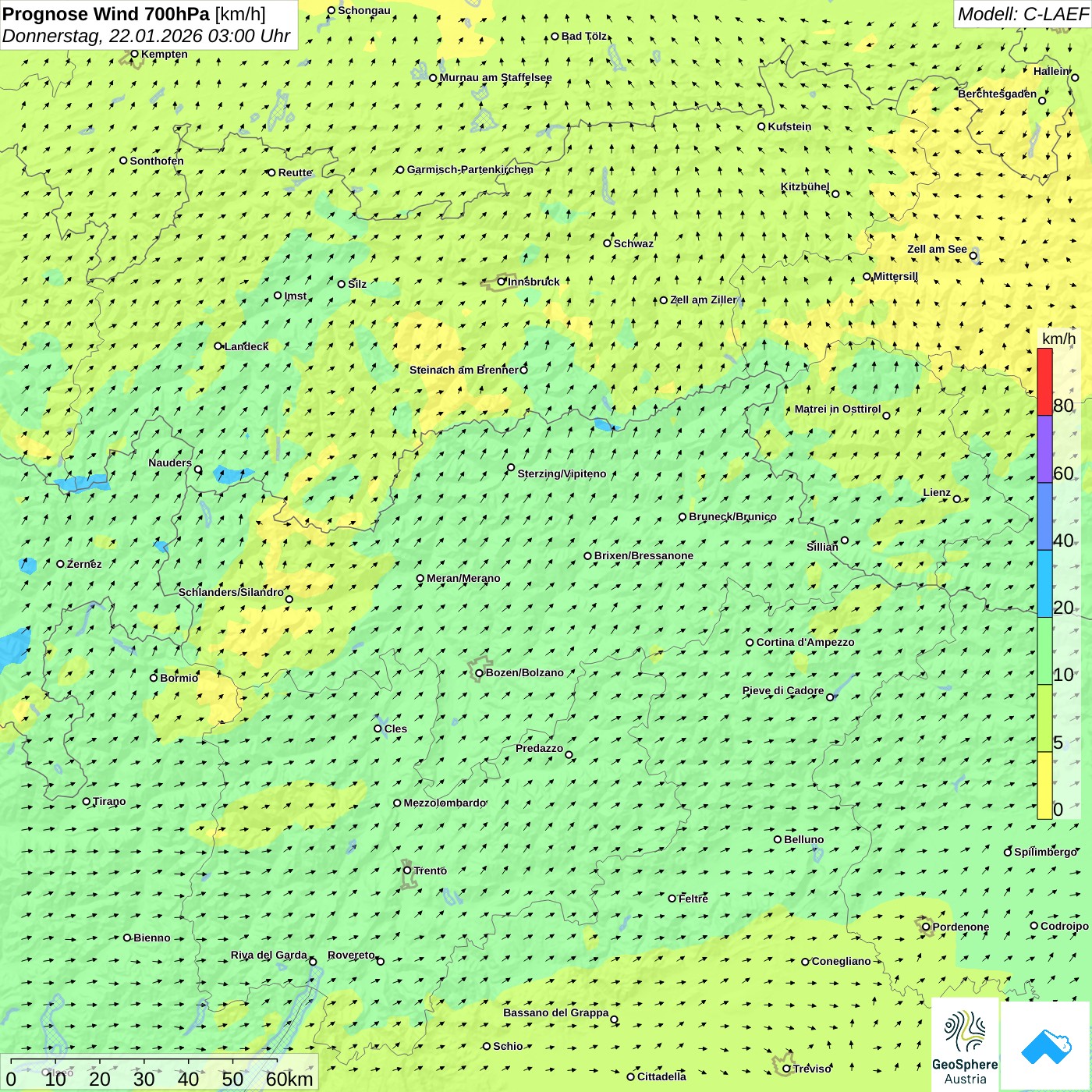The height and width of the screenshot is (1092, 1092).
Task: Click the GeoSphere Austria logo
Action: click(965, 1046)
